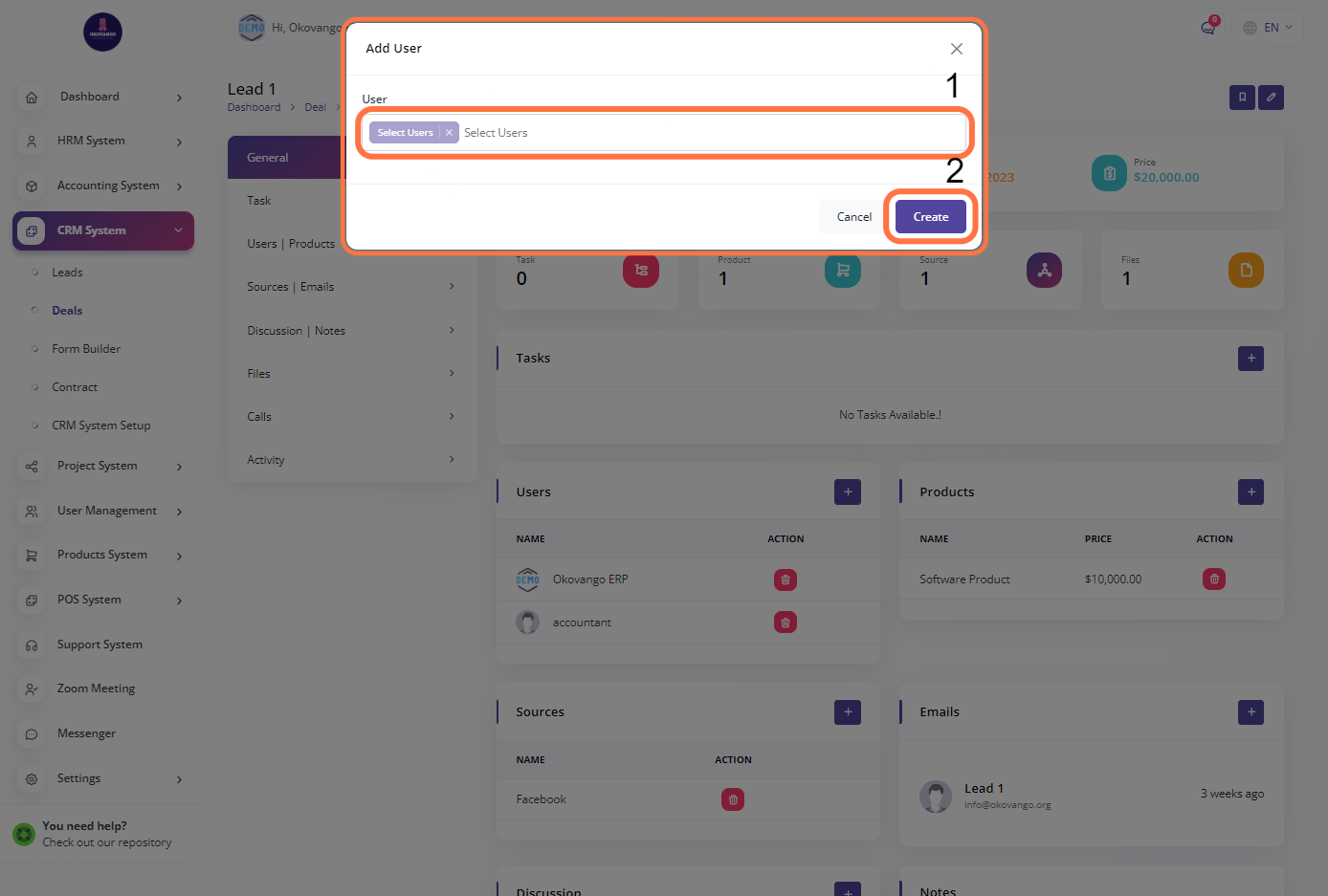This screenshot has height=896, width=1328.
Task: Open Leads in the CRM submenu
Action: tap(67, 273)
